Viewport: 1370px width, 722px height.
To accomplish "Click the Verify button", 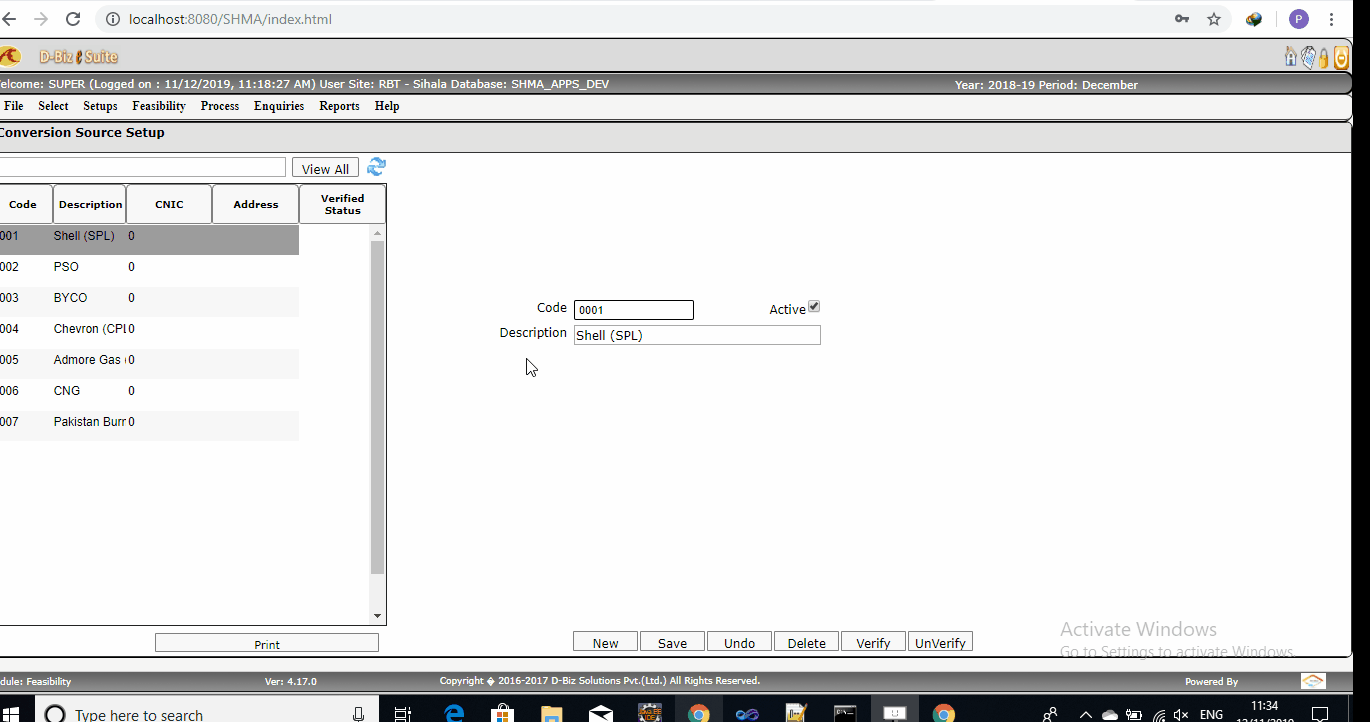I will click(872, 641).
